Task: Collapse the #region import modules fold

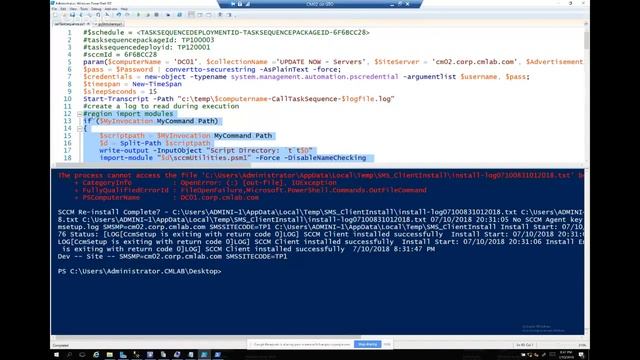Action: point(80,114)
